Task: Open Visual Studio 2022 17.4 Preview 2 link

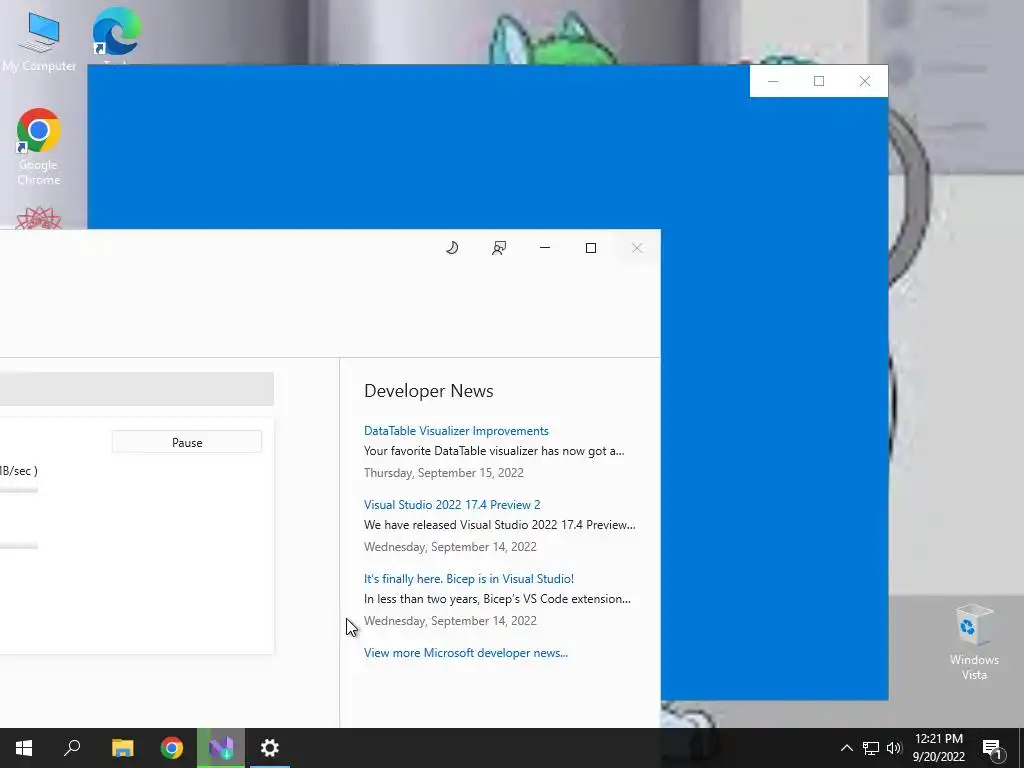Action: (452, 505)
